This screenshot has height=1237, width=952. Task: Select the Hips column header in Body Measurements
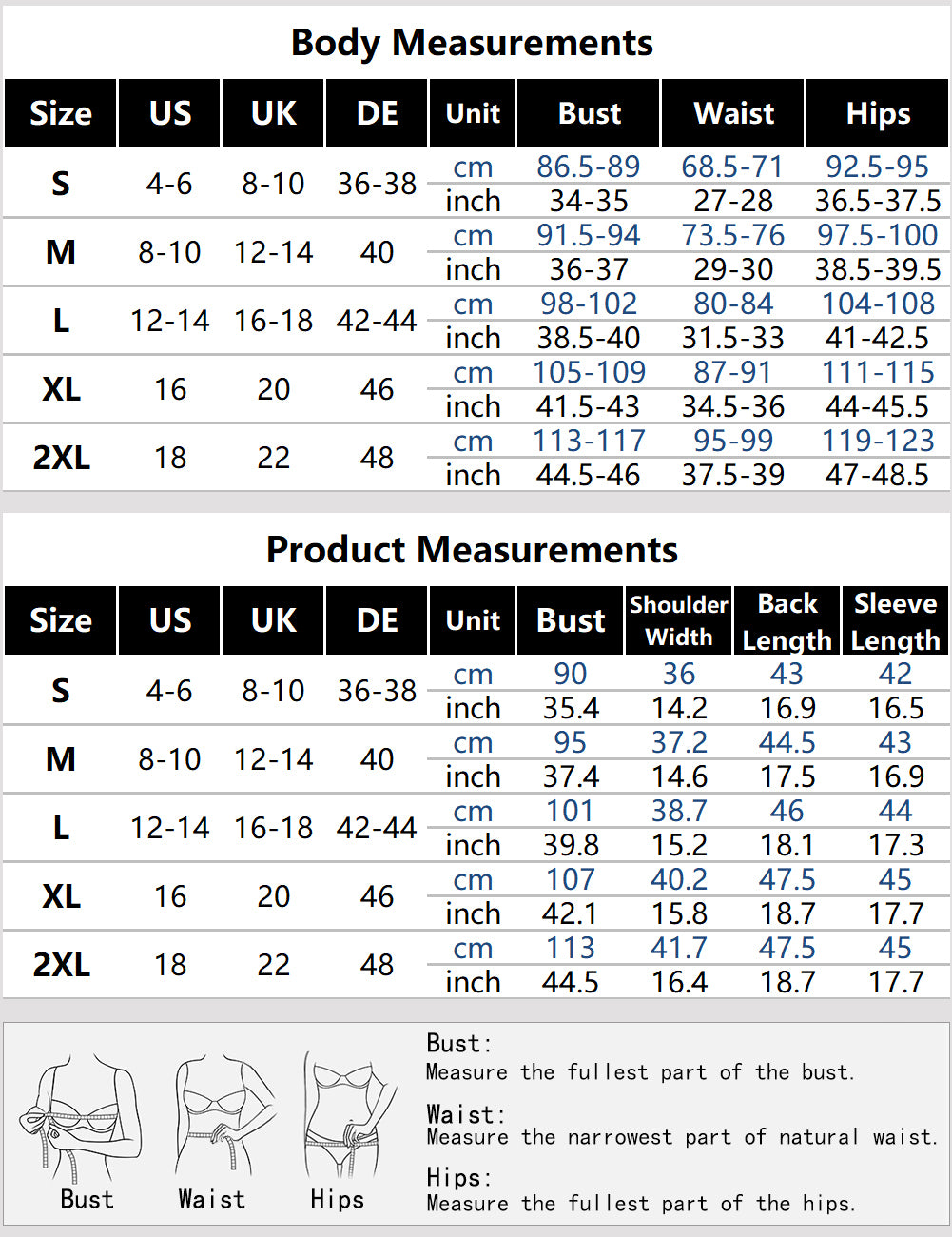pos(878,113)
